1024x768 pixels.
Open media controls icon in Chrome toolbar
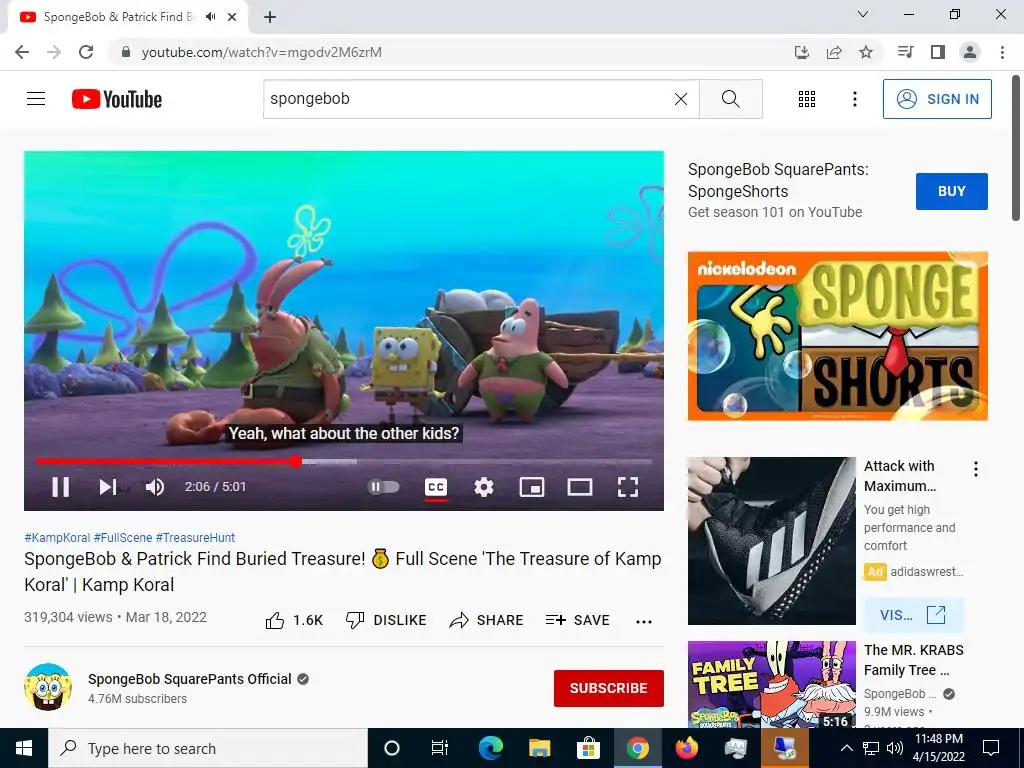(905, 52)
